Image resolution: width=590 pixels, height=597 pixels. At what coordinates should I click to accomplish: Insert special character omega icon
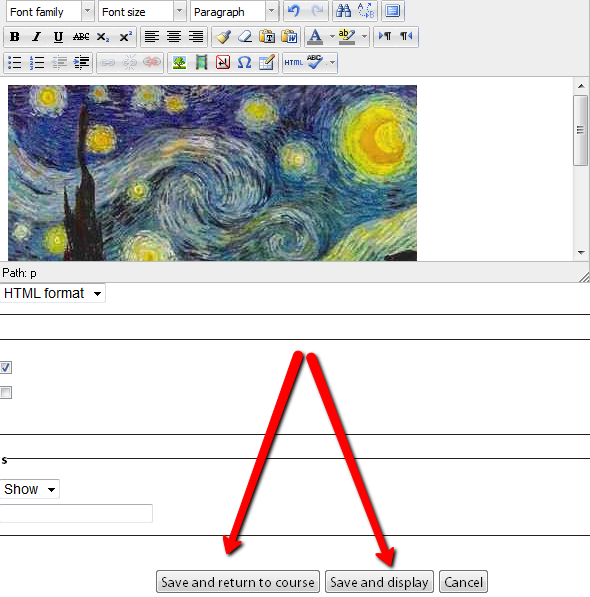point(244,63)
